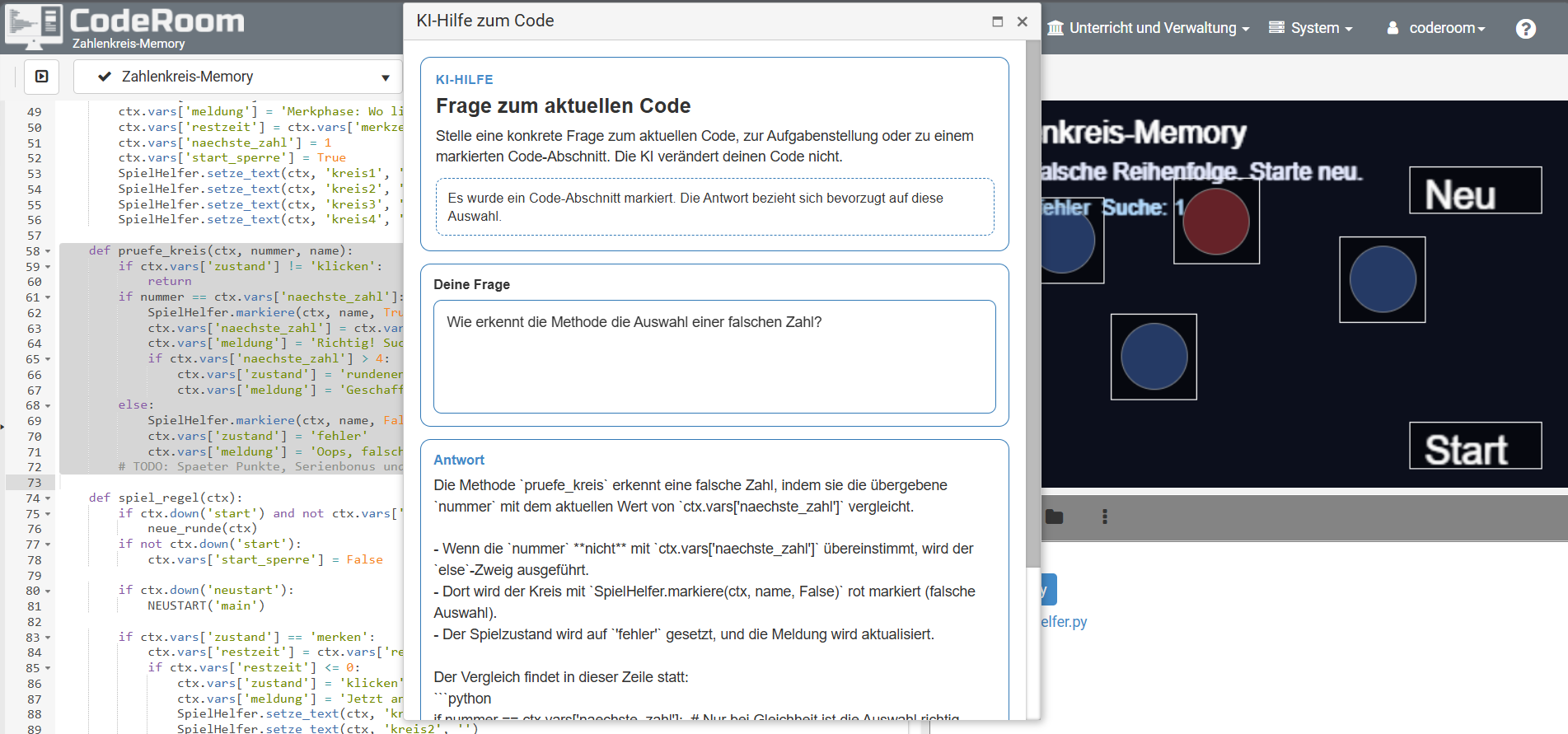This screenshot has height=734, width=1568.
Task: Click the help question mark icon
Action: click(x=1526, y=29)
